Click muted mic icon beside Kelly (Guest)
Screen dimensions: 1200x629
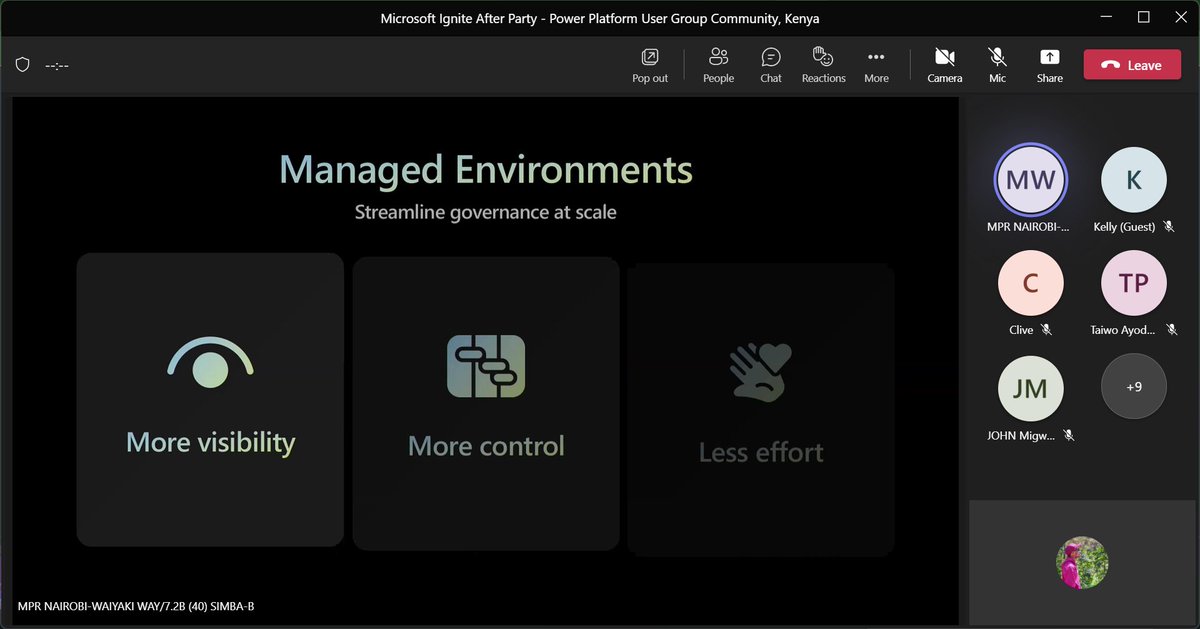1167,227
